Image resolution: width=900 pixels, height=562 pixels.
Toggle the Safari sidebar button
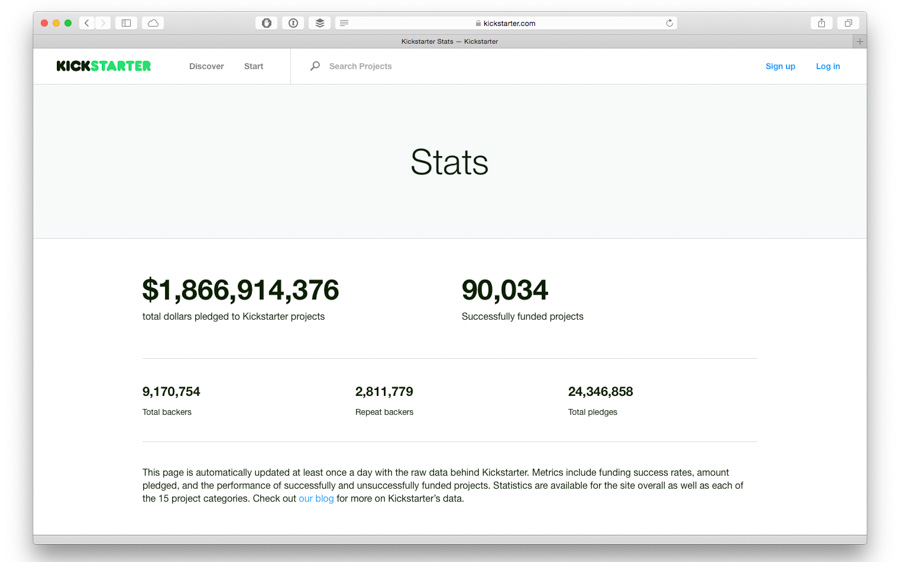click(x=126, y=23)
